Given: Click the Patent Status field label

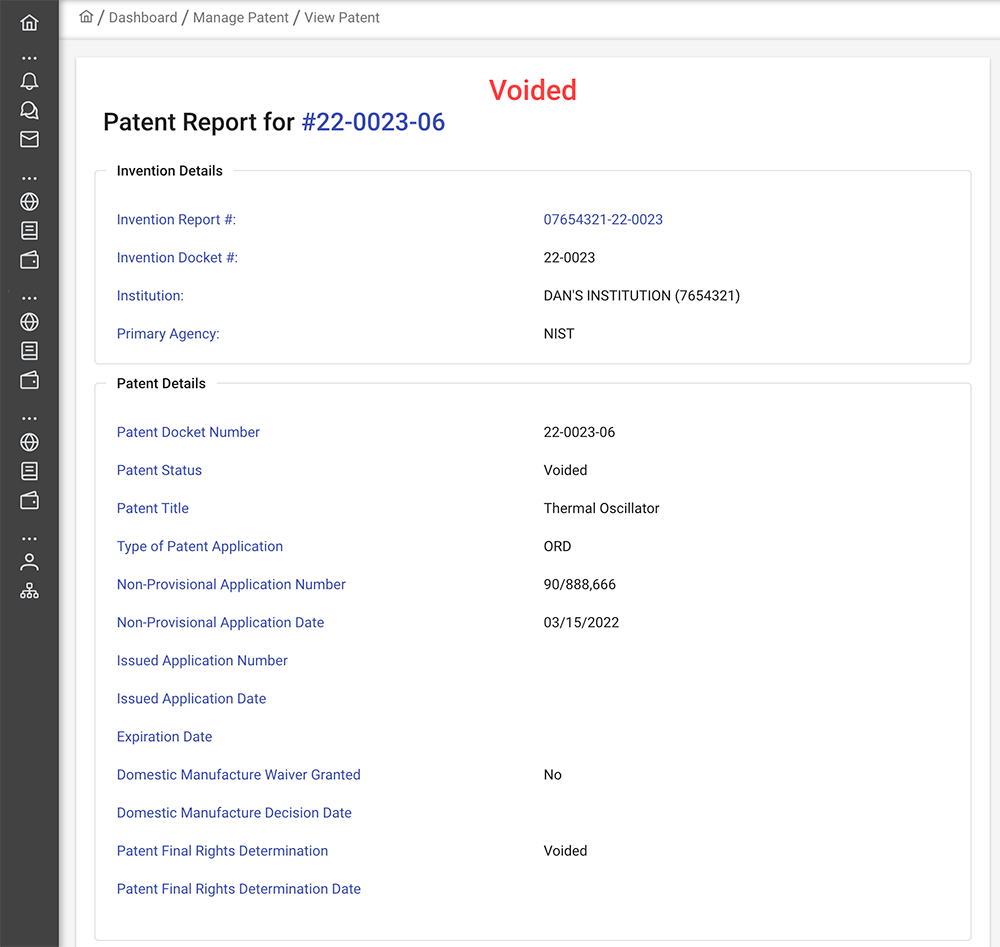Looking at the screenshot, I should (159, 470).
